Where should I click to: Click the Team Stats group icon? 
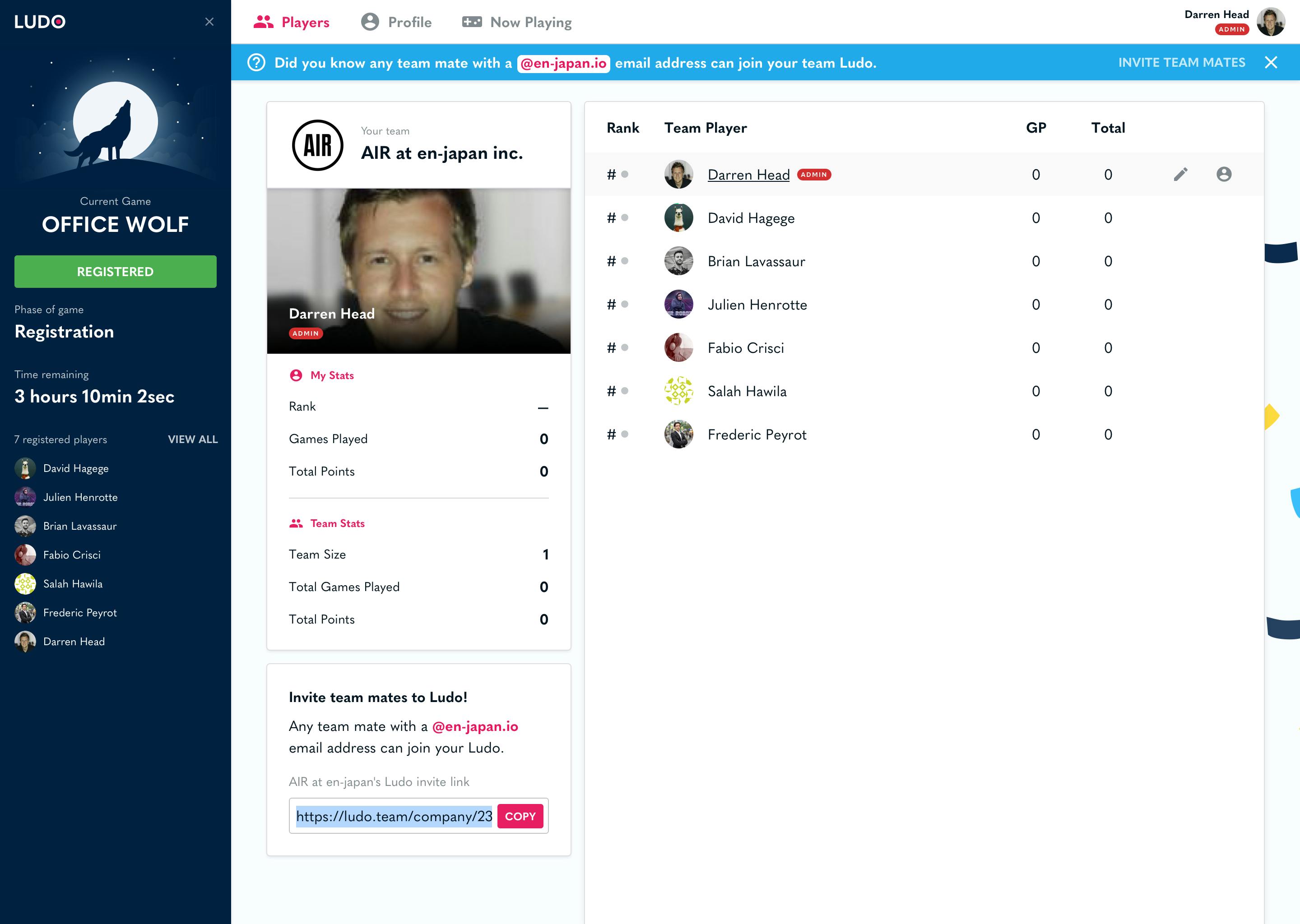pos(296,523)
